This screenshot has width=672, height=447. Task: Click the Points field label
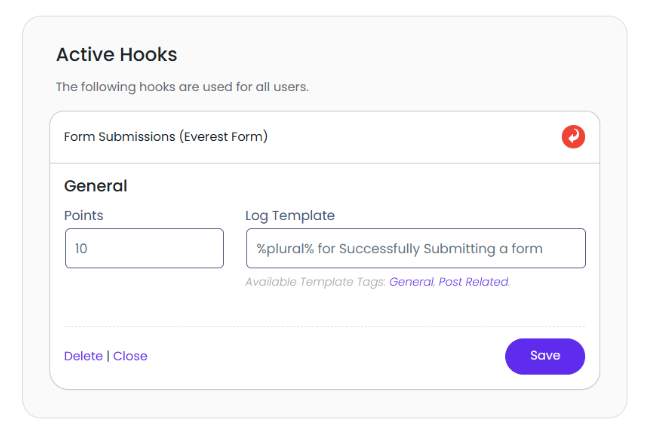click(84, 215)
